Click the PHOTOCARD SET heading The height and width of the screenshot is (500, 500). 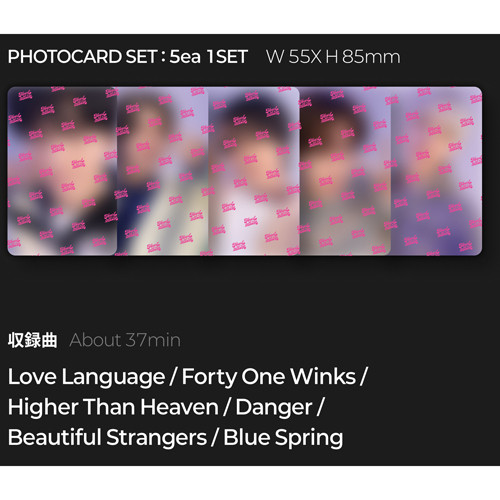pos(83,57)
